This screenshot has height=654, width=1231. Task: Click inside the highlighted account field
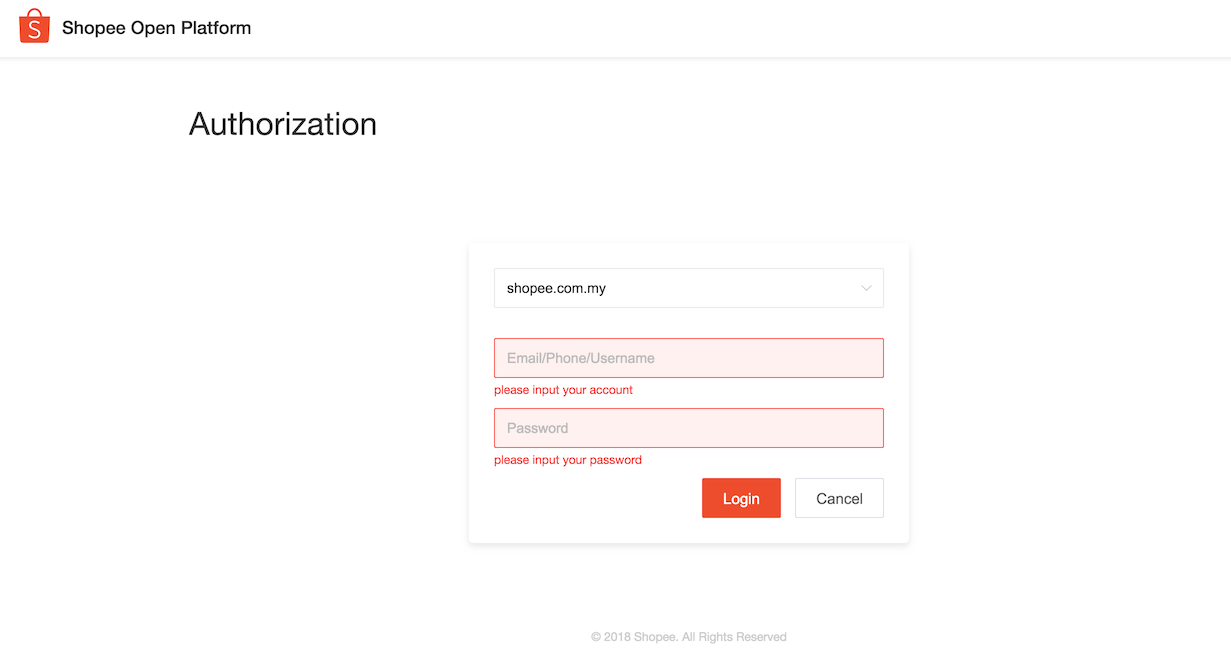(689, 357)
